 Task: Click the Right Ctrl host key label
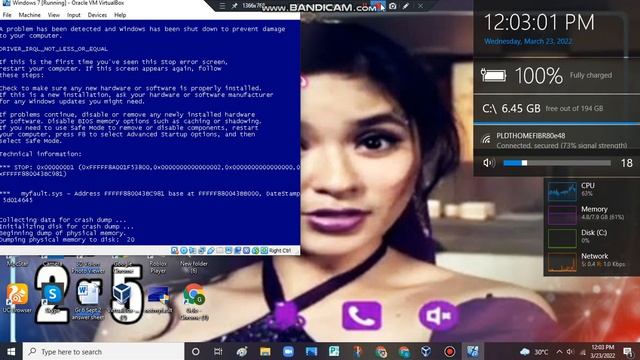pos(280,250)
